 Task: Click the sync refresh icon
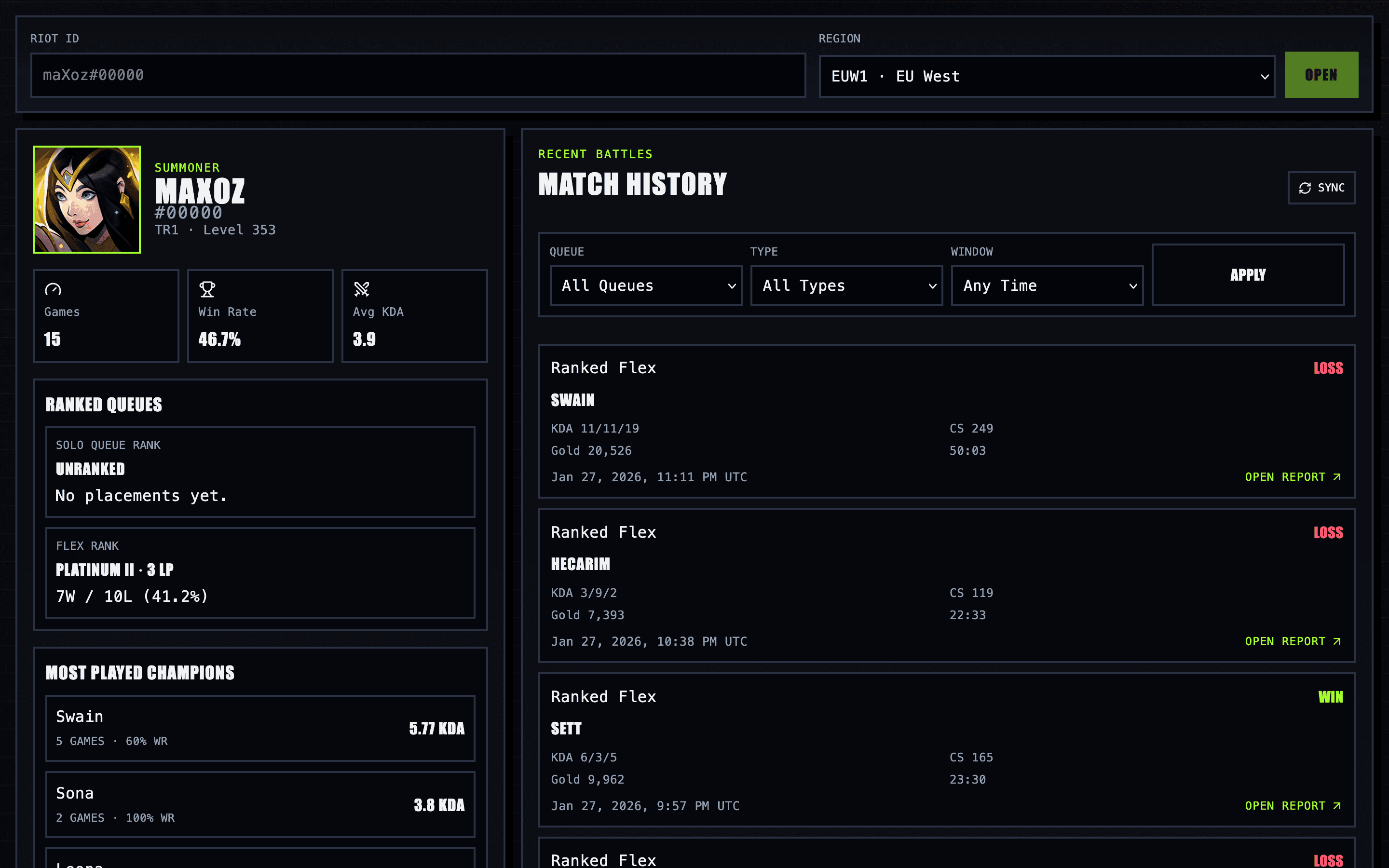[1305, 188]
